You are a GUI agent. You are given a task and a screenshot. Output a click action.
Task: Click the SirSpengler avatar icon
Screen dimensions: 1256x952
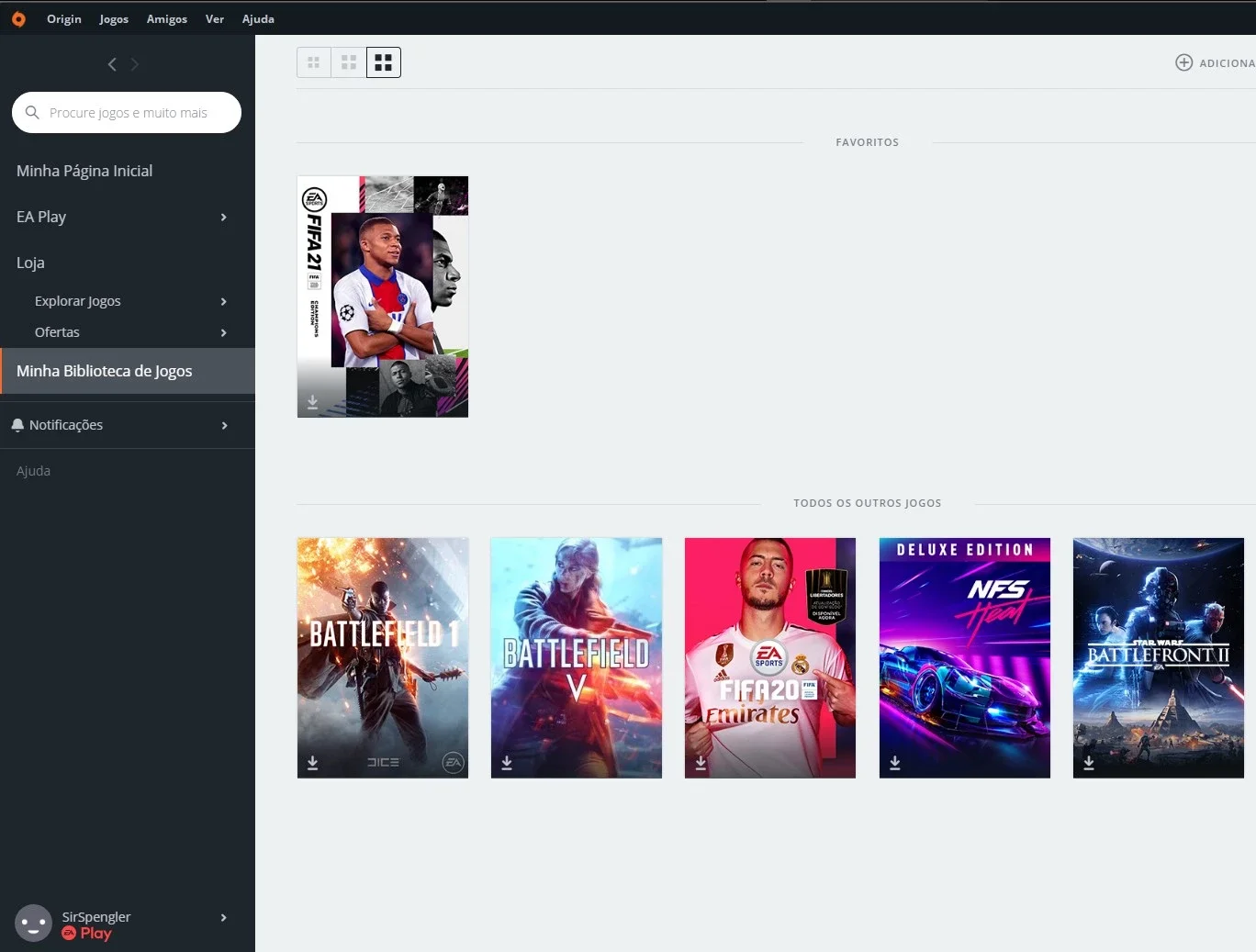coord(34,924)
